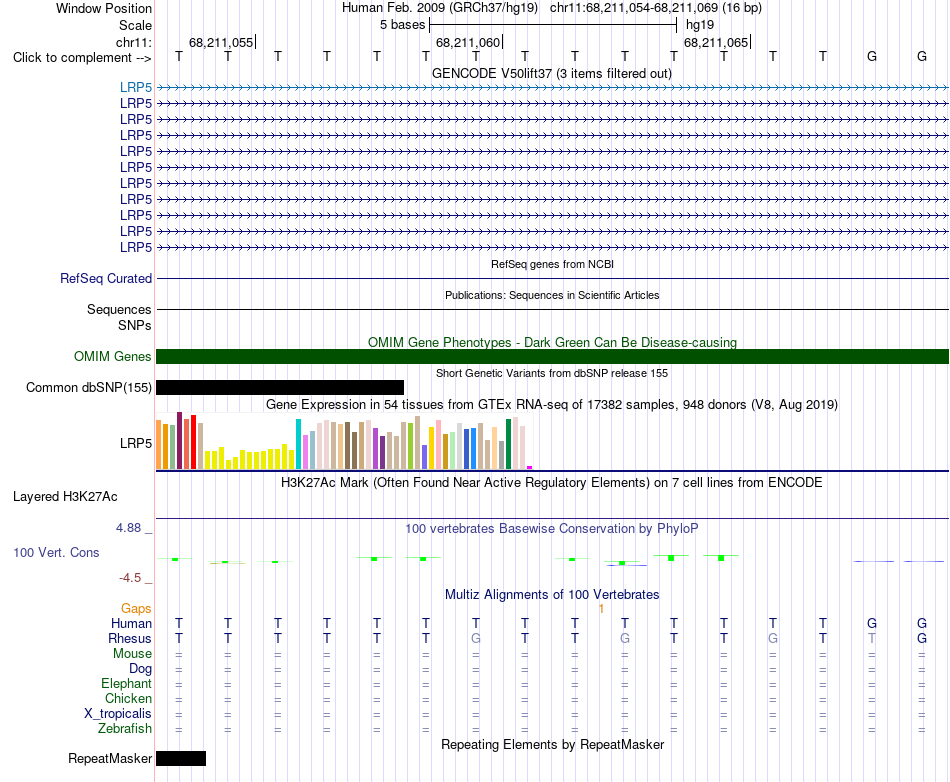This screenshot has width=950, height=782.
Task: Open the GTEx Gene Expression track title
Action: pyautogui.click(x=552, y=405)
